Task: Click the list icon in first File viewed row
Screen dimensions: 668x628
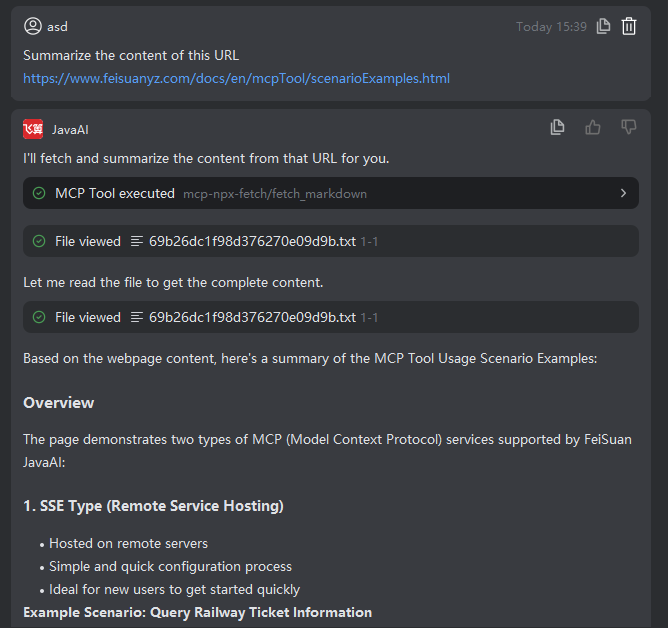Action: click(x=138, y=241)
